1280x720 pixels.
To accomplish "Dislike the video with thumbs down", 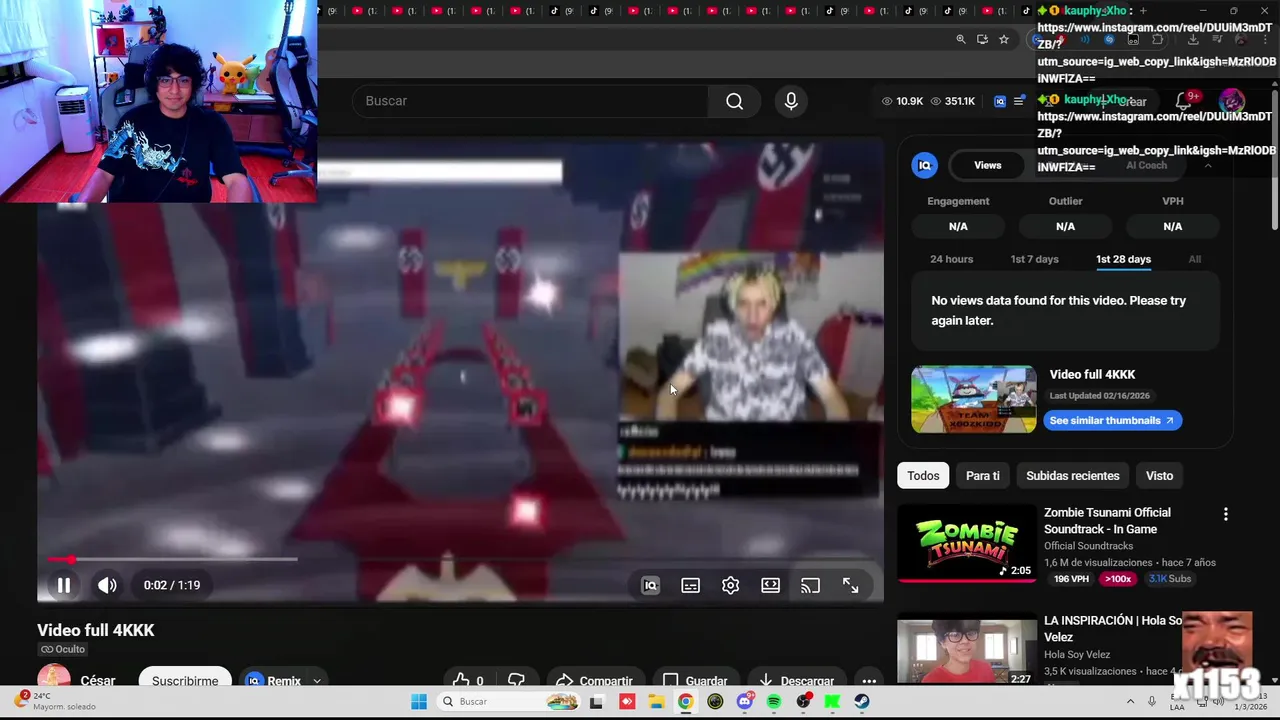I will (x=516, y=680).
